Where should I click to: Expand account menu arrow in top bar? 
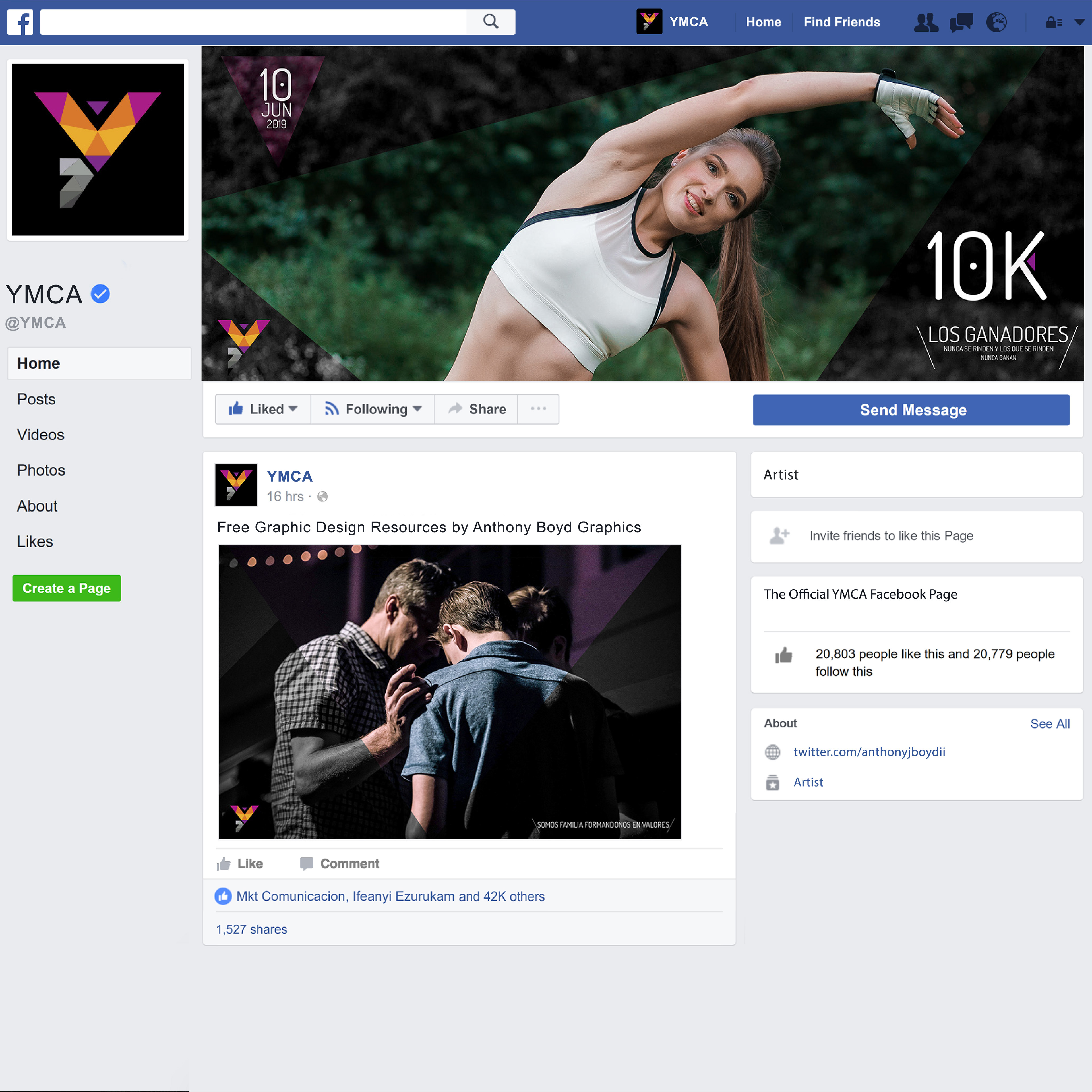pyautogui.click(x=1079, y=23)
